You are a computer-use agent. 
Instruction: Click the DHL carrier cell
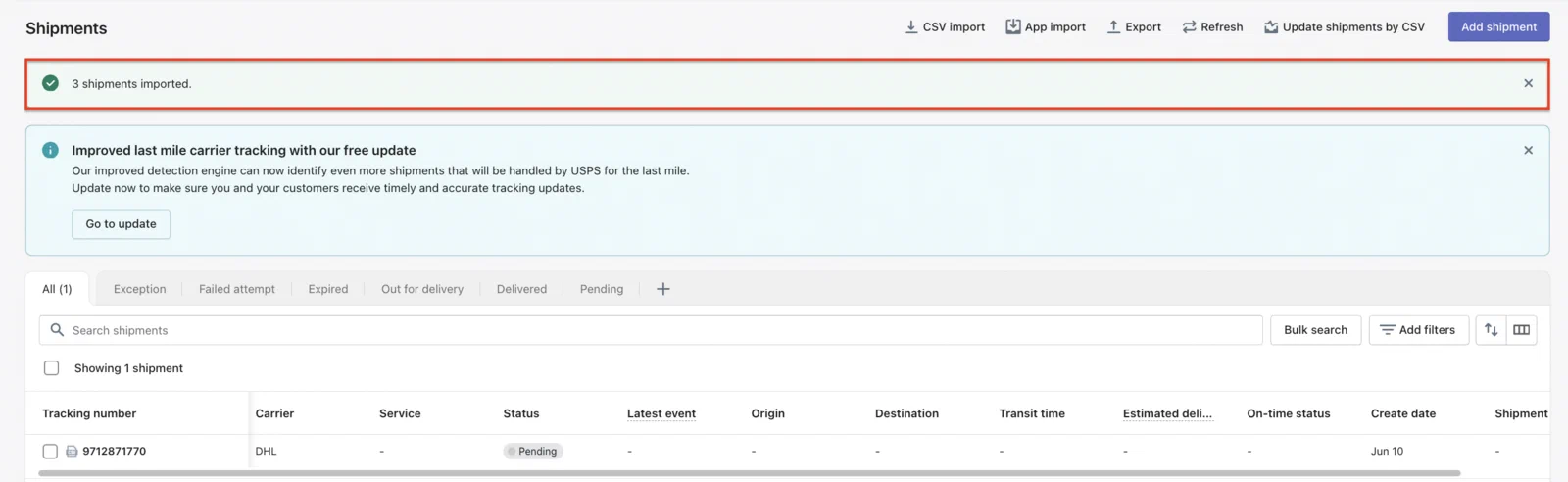click(x=266, y=452)
